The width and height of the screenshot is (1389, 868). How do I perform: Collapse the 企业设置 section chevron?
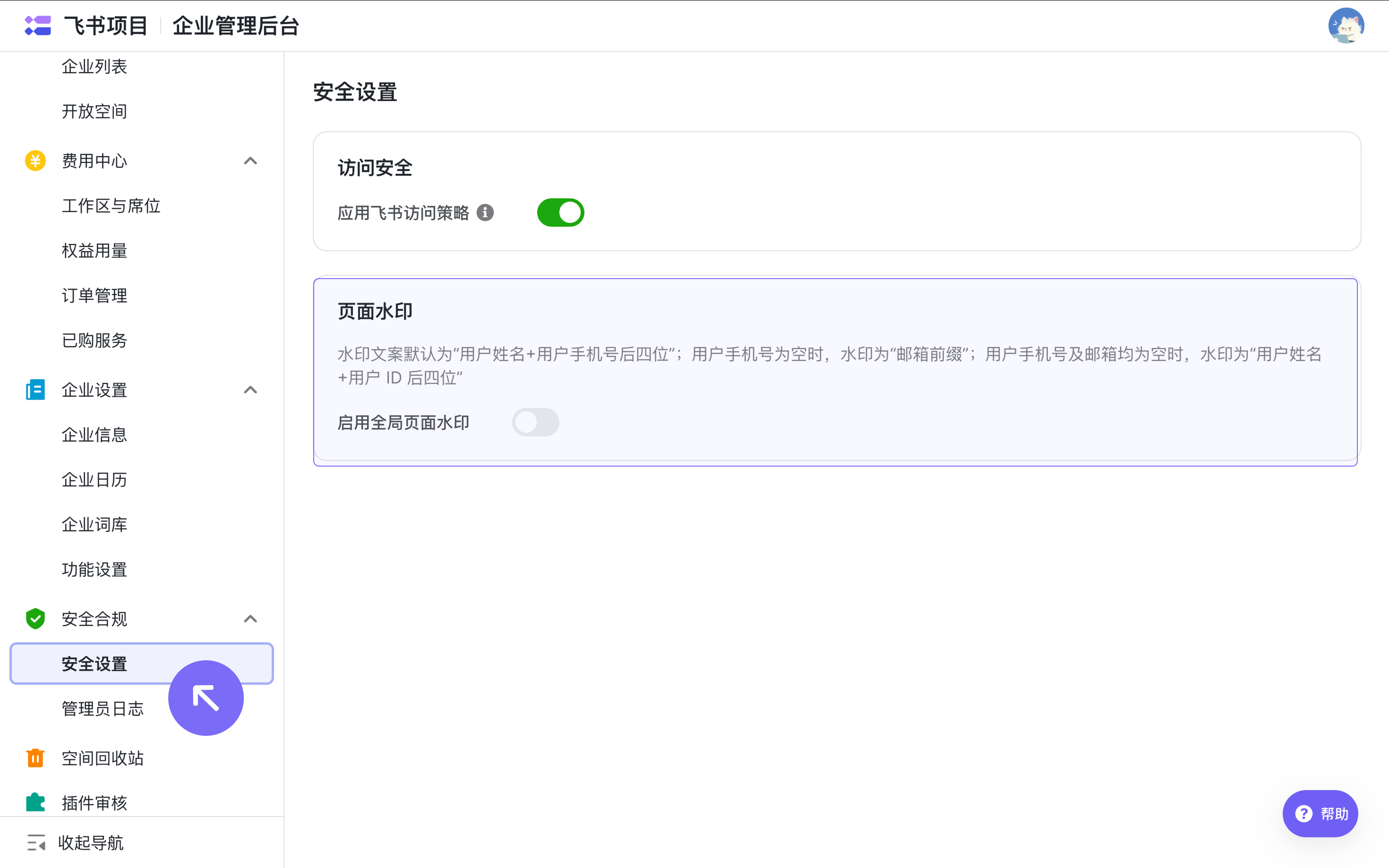pos(250,390)
